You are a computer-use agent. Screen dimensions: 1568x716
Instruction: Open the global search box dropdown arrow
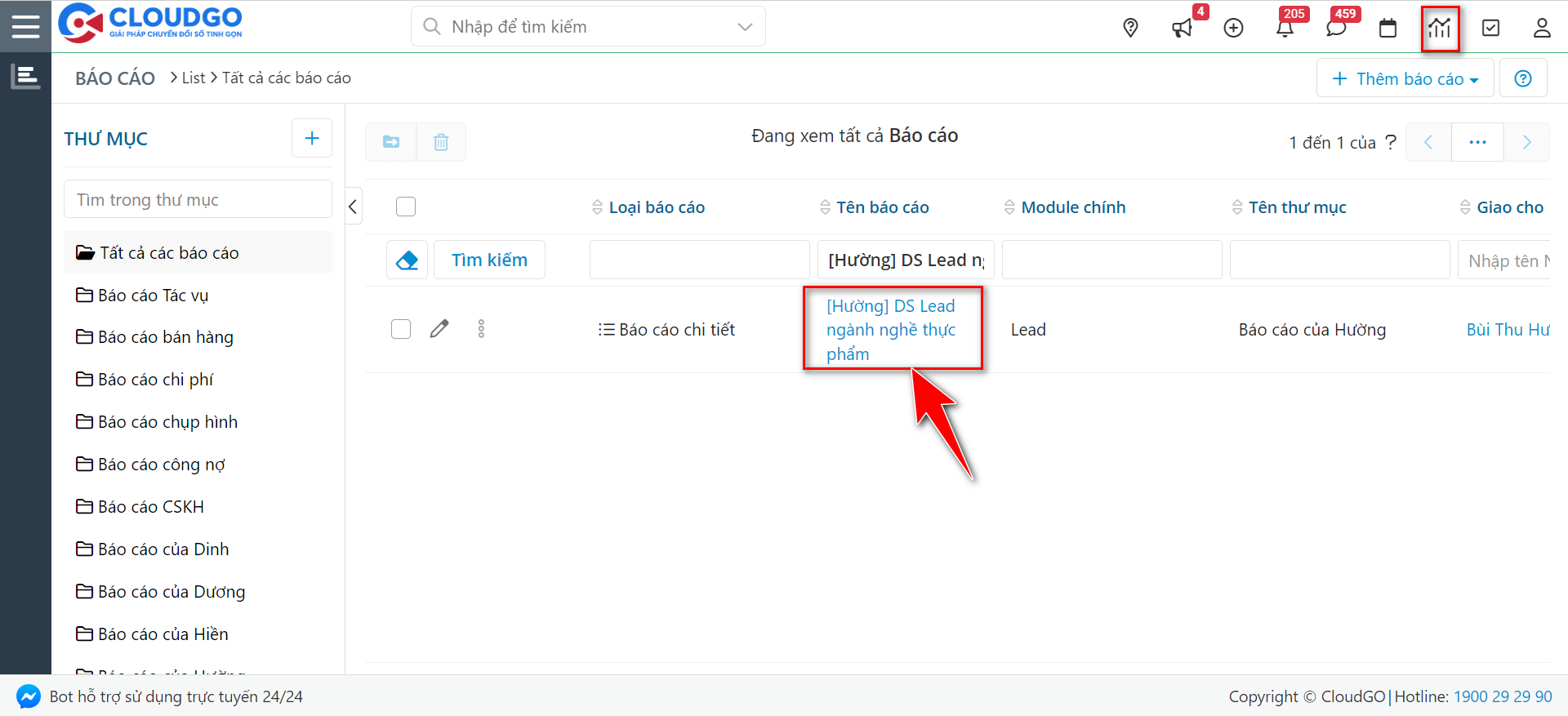[745, 27]
